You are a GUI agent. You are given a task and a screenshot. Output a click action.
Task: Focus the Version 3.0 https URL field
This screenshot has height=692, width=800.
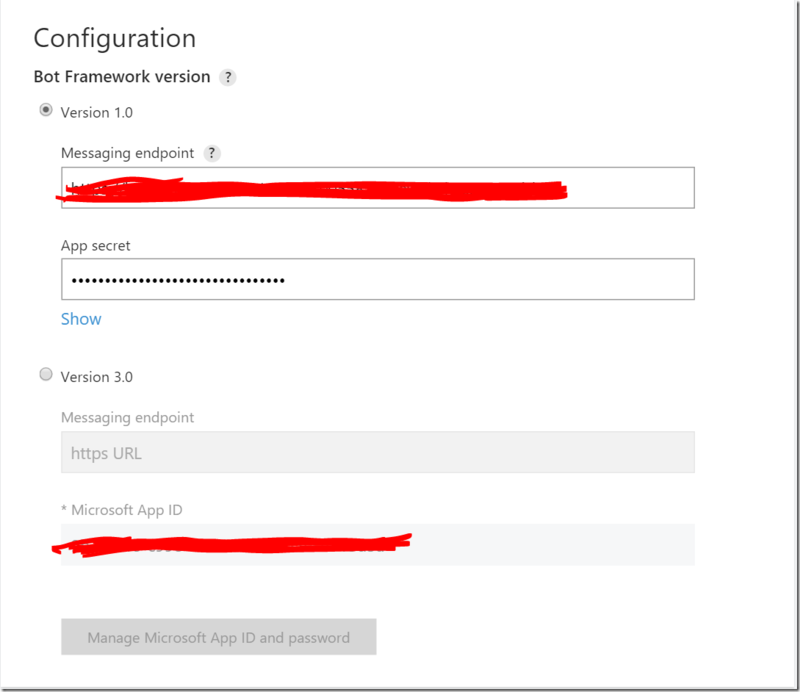click(x=378, y=452)
